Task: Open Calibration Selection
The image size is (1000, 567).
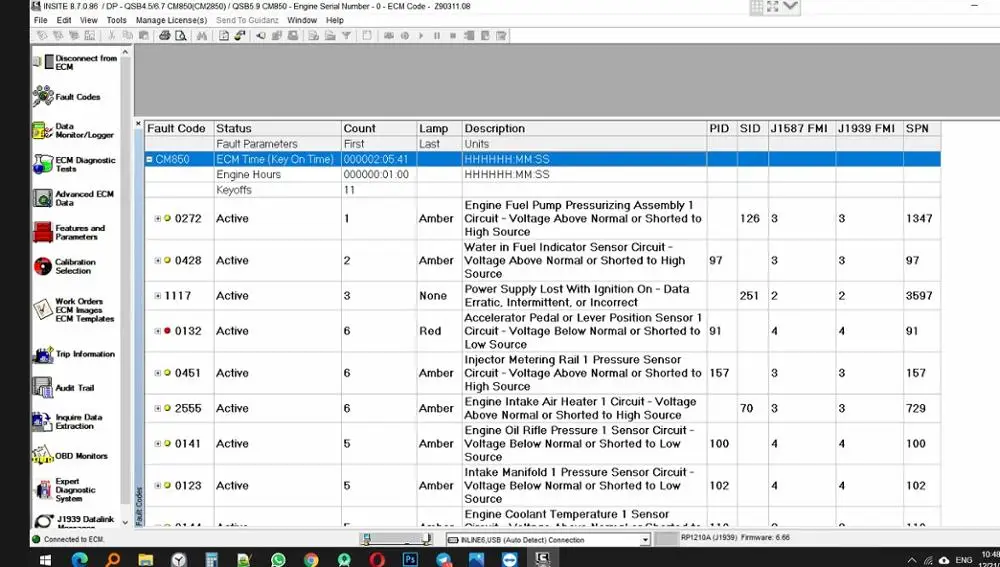Action: [65, 266]
